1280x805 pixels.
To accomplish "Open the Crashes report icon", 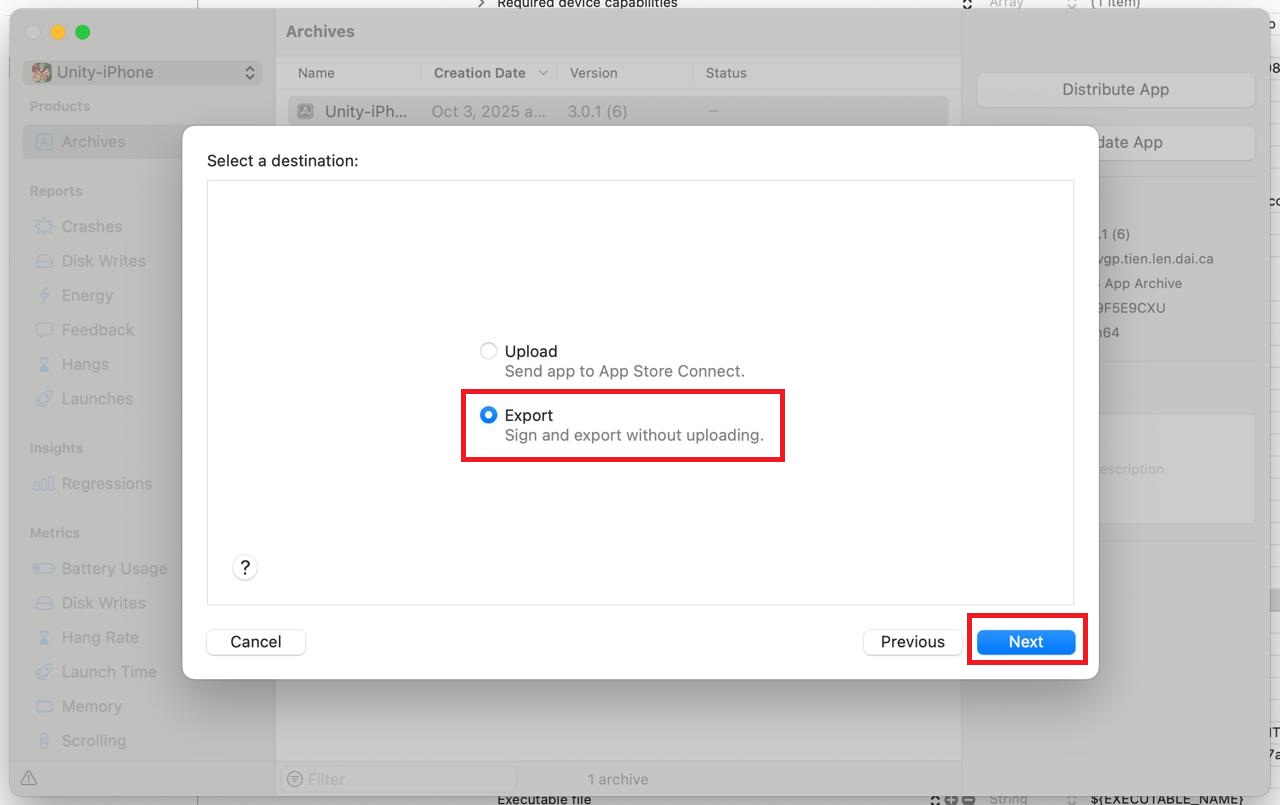I will pyautogui.click(x=44, y=227).
